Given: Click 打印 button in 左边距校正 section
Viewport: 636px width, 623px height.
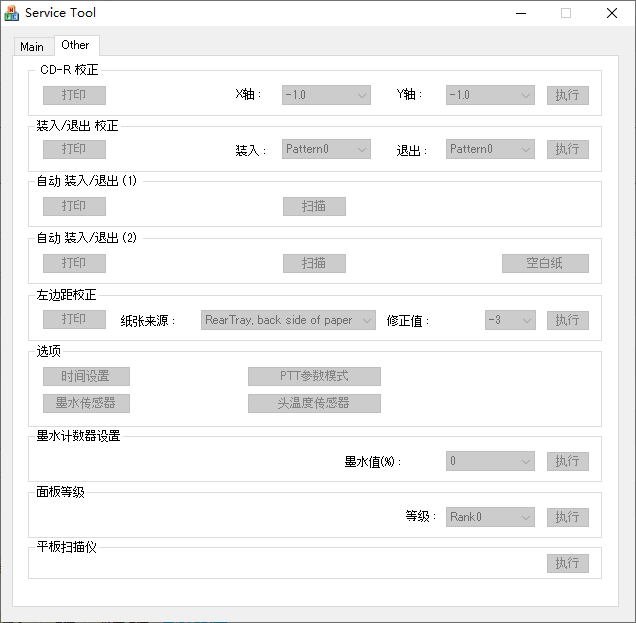Looking at the screenshot, I should tap(74, 320).
